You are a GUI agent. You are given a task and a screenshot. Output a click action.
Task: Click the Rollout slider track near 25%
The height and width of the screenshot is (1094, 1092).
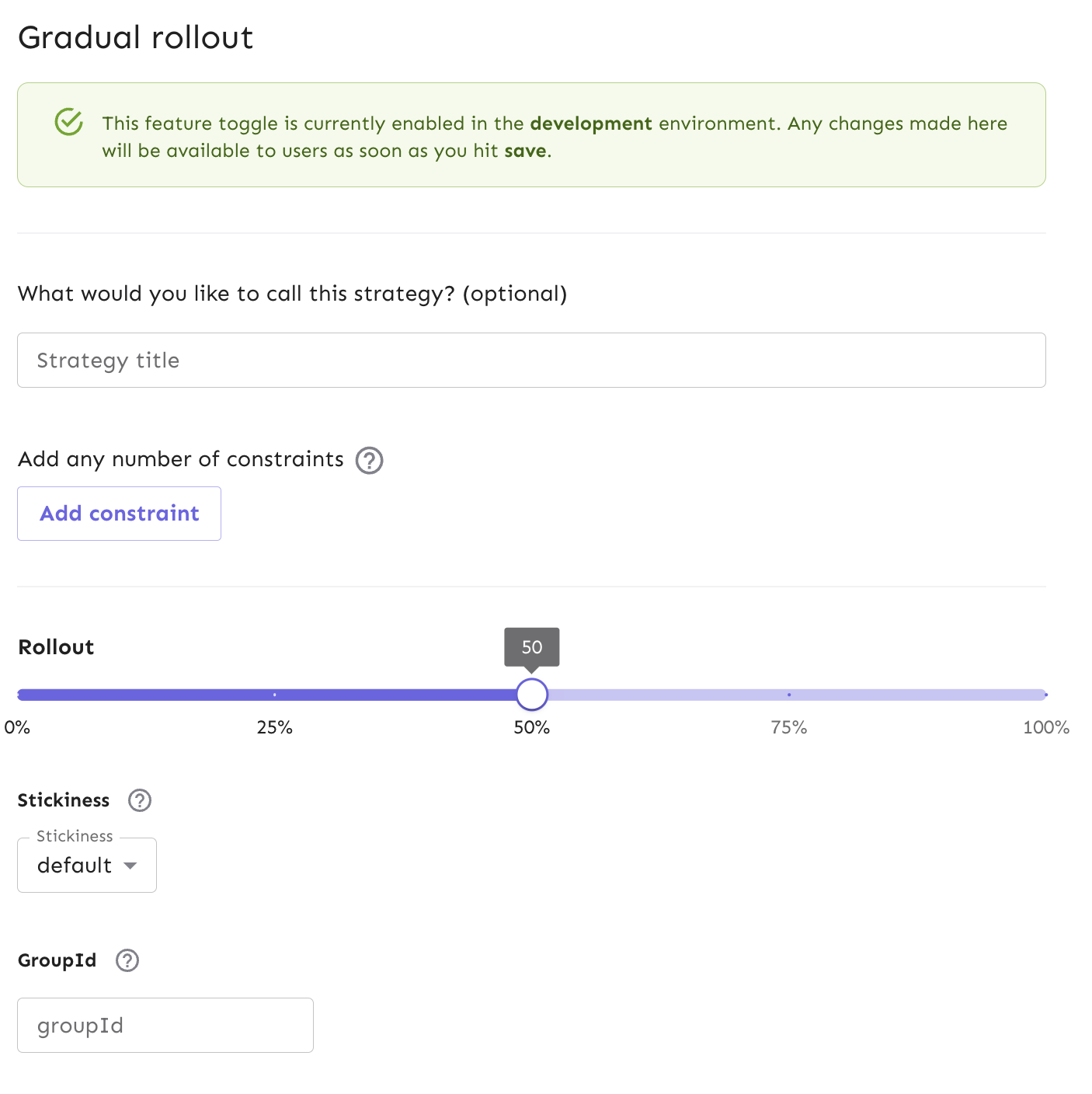[274, 694]
